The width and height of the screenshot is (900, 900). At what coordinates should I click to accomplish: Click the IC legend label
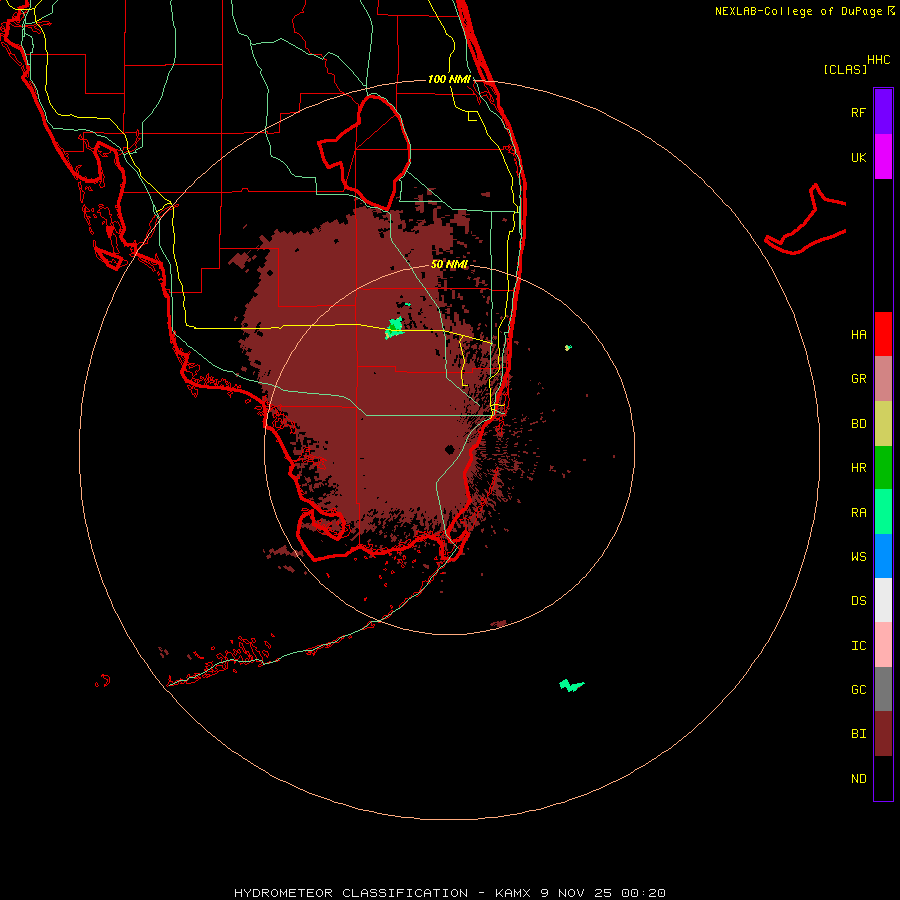click(858, 646)
